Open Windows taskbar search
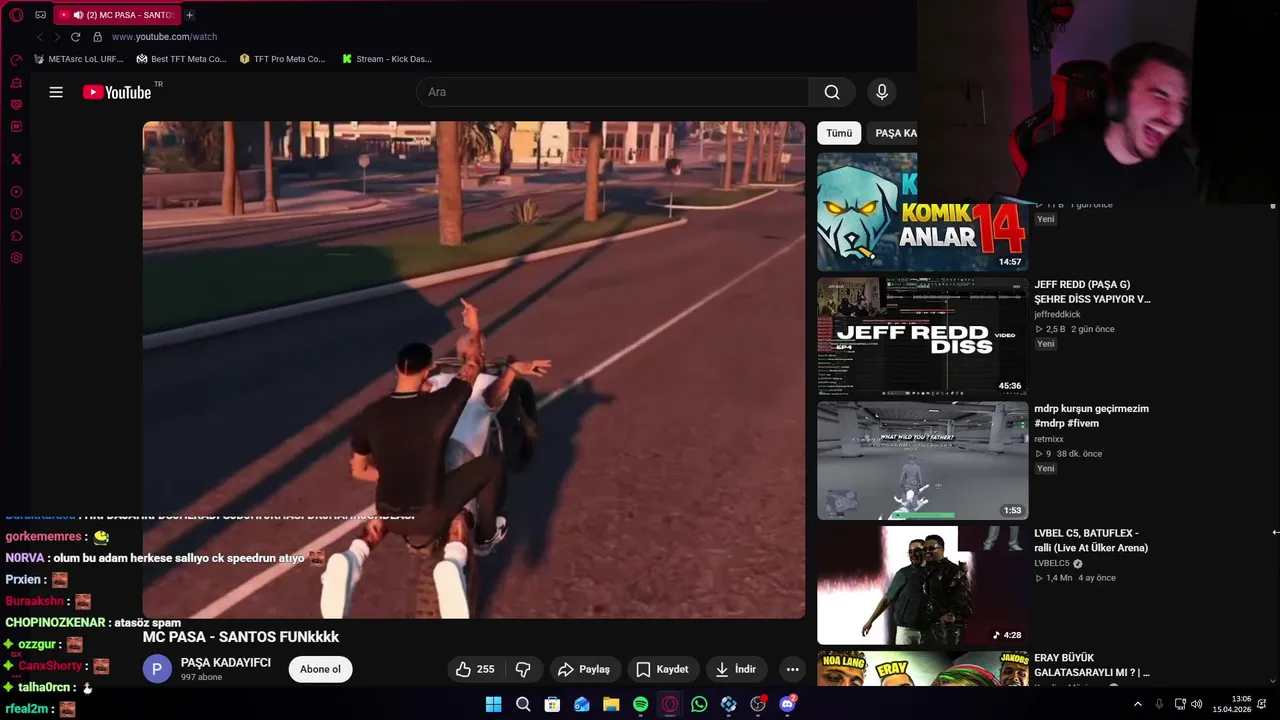Image resolution: width=1280 pixels, height=720 pixels. (x=523, y=704)
